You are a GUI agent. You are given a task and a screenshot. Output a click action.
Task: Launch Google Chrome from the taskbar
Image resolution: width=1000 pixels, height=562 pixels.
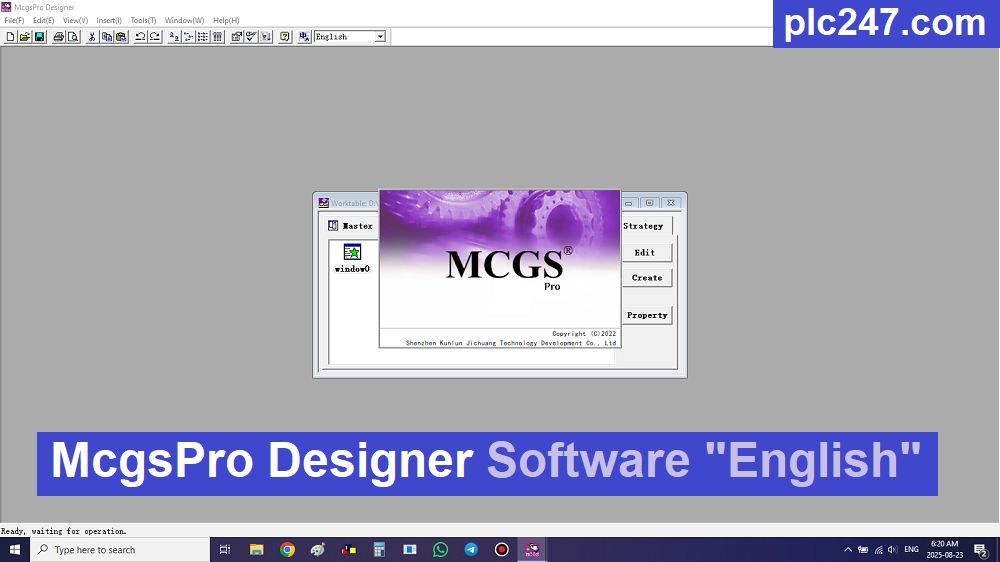click(287, 549)
